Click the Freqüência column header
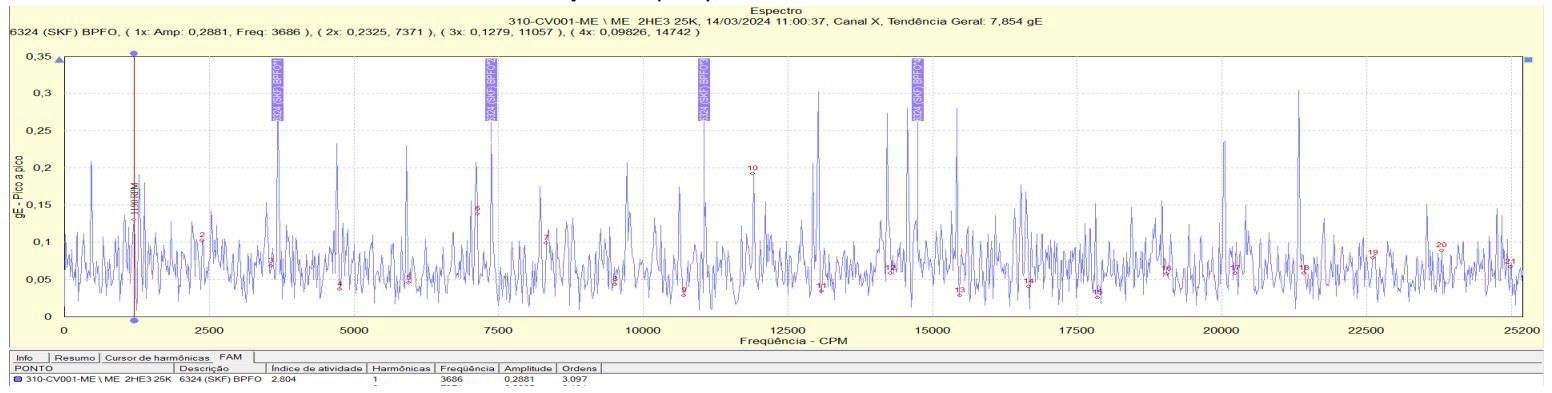Viewport: 1552px width, 393px height. (469, 369)
